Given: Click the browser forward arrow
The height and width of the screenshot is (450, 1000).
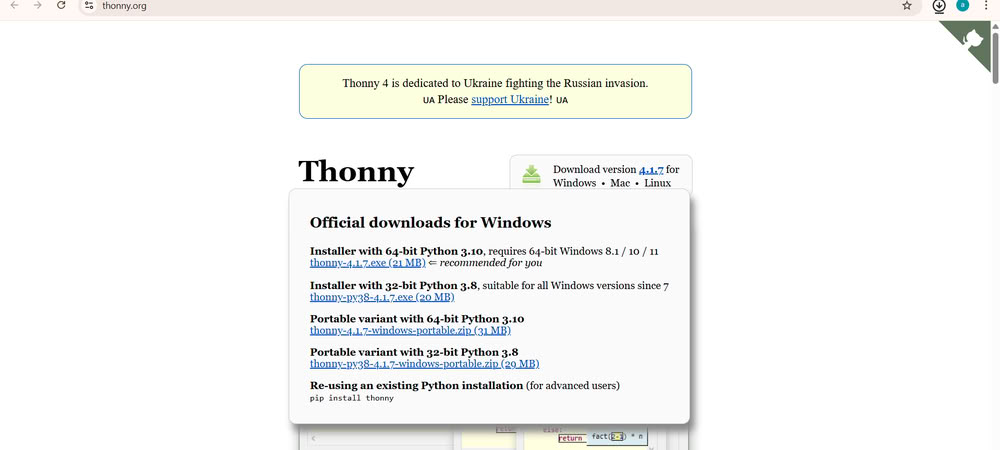Looking at the screenshot, I should pyautogui.click(x=38, y=5).
